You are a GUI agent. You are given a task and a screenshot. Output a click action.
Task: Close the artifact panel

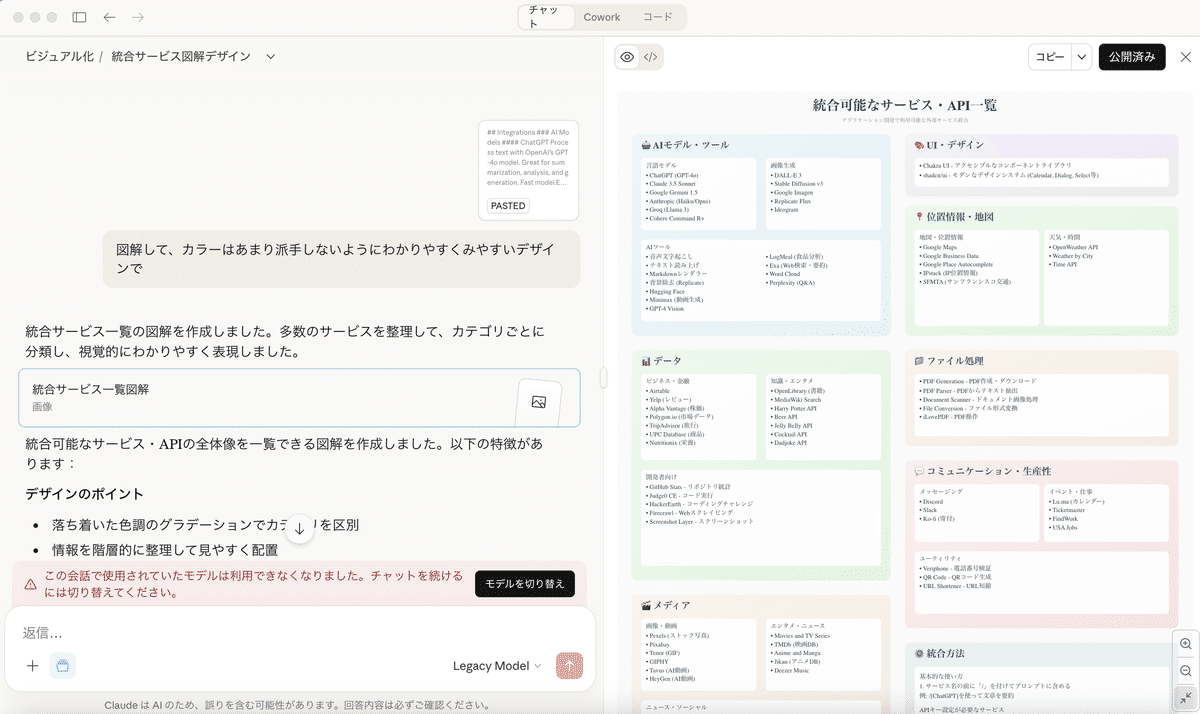(x=1186, y=57)
